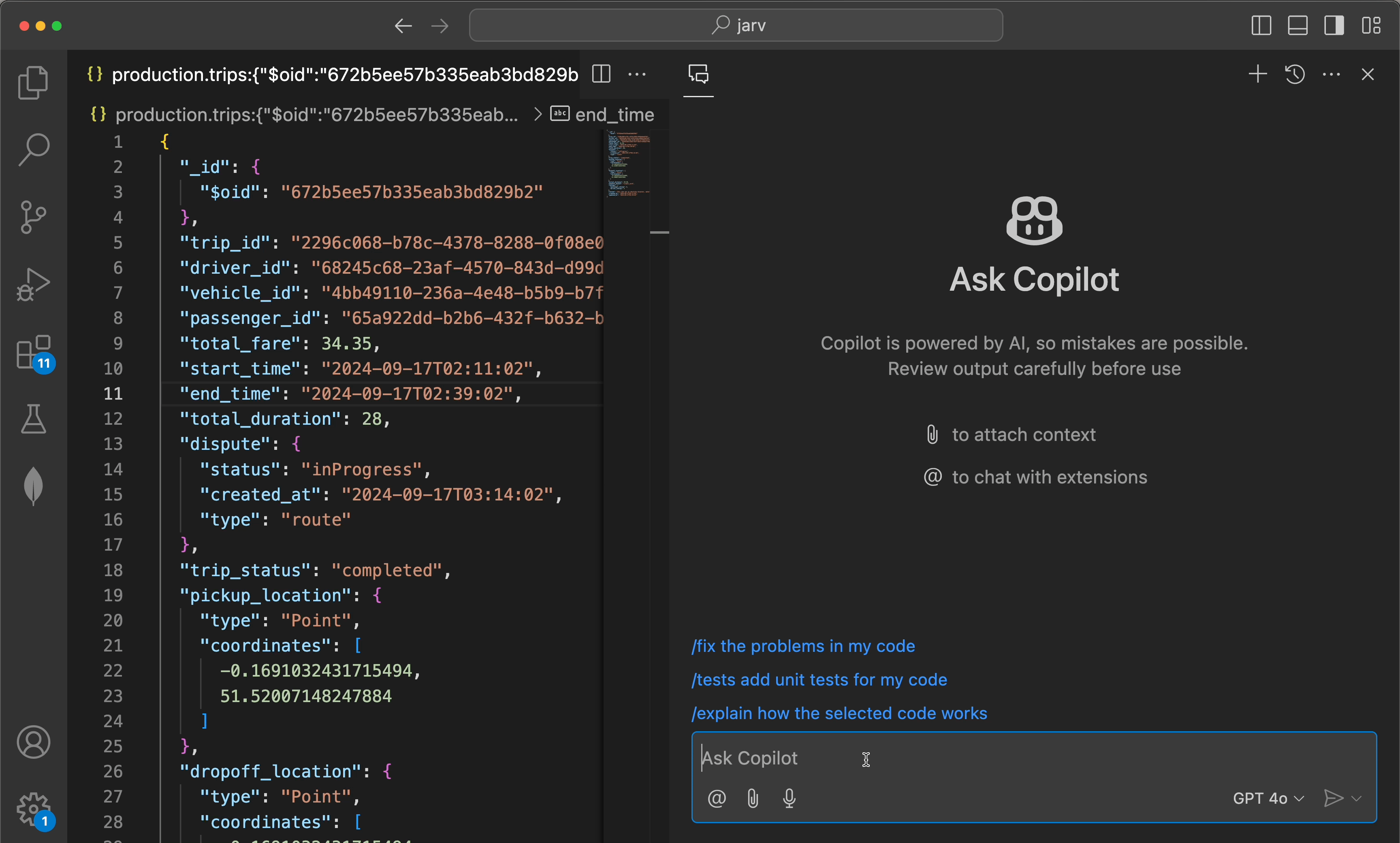Screen dimensions: 1400x843
Task: Toggle the secondary side bar visibility
Action: 1334,26
